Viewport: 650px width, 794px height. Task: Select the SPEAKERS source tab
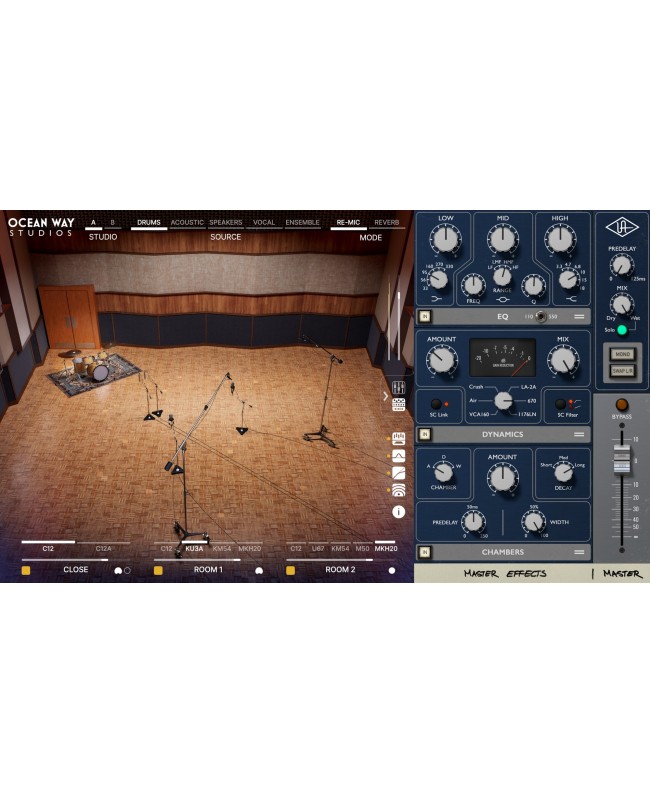tap(226, 223)
